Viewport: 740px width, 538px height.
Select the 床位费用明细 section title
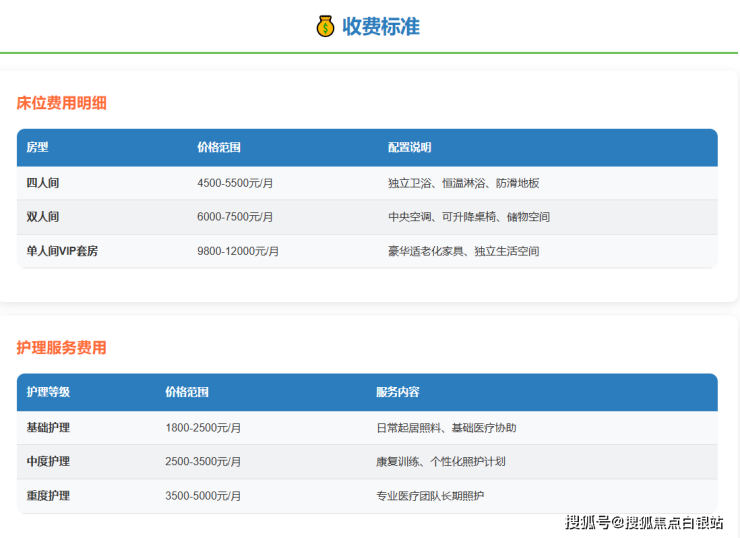(61, 102)
